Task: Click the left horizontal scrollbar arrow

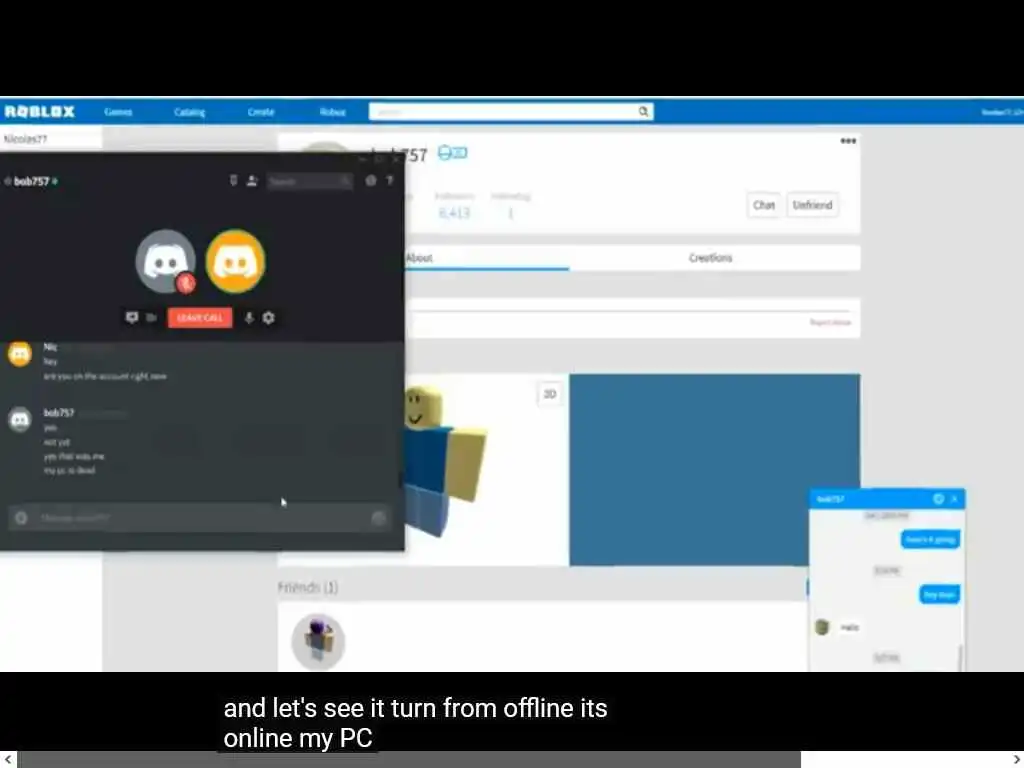Action: pyautogui.click(x=8, y=760)
